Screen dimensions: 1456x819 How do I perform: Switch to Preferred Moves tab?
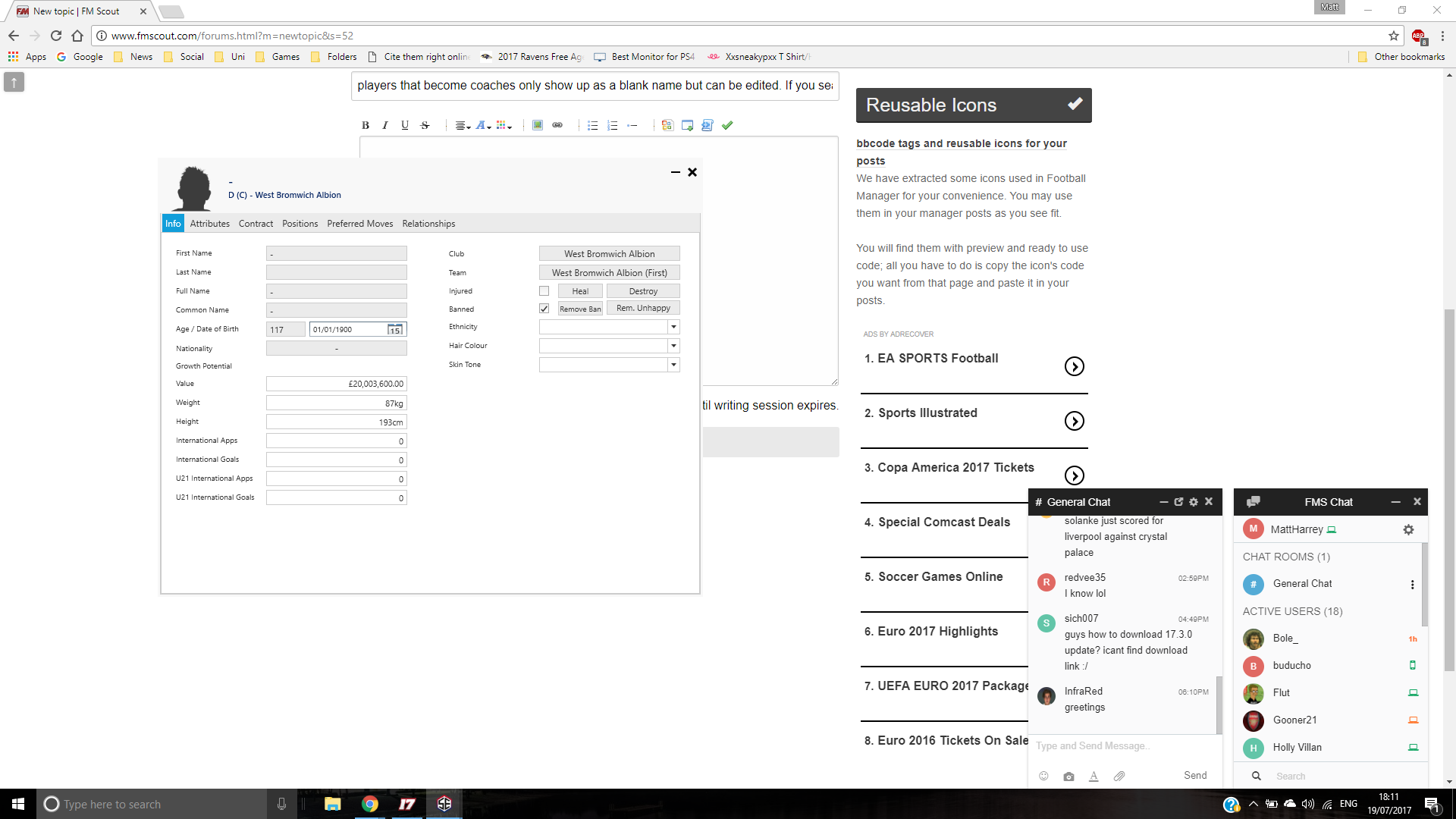coord(360,224)
